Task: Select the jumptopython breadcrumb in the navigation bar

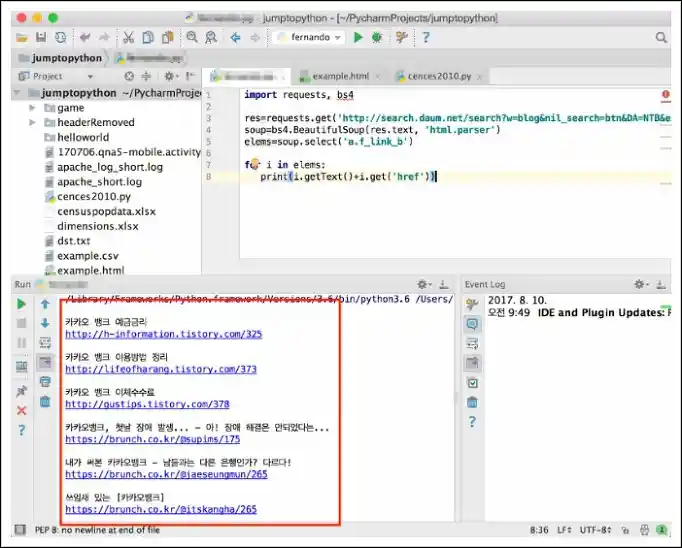Action: 60,58
